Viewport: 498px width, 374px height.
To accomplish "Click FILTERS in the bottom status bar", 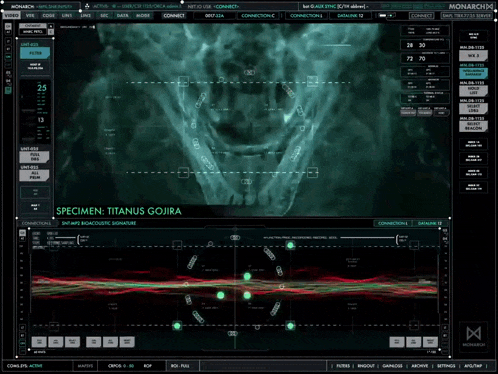I will 343,366.
